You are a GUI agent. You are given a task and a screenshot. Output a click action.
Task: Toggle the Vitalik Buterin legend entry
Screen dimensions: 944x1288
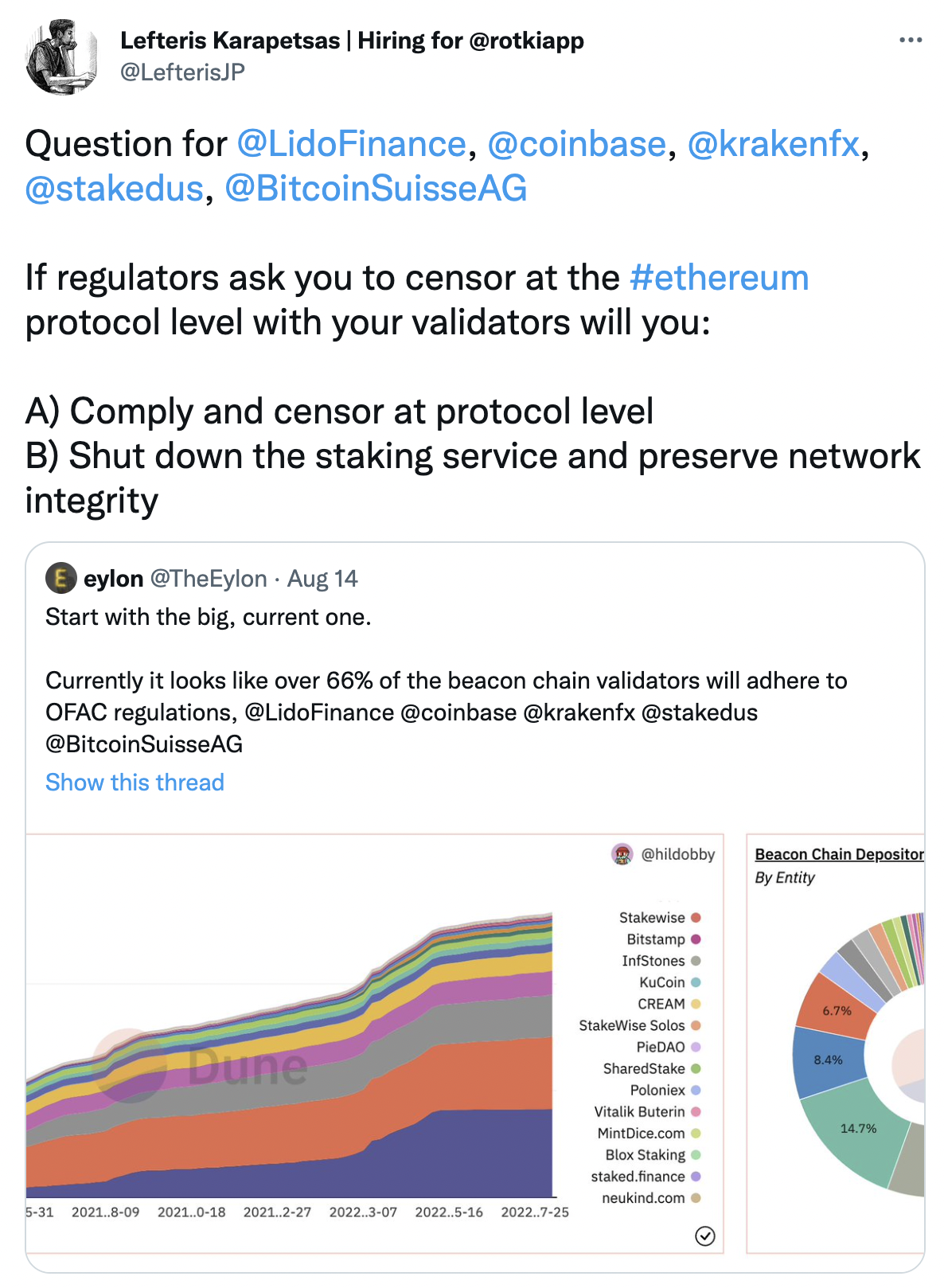click(647, 1111)
